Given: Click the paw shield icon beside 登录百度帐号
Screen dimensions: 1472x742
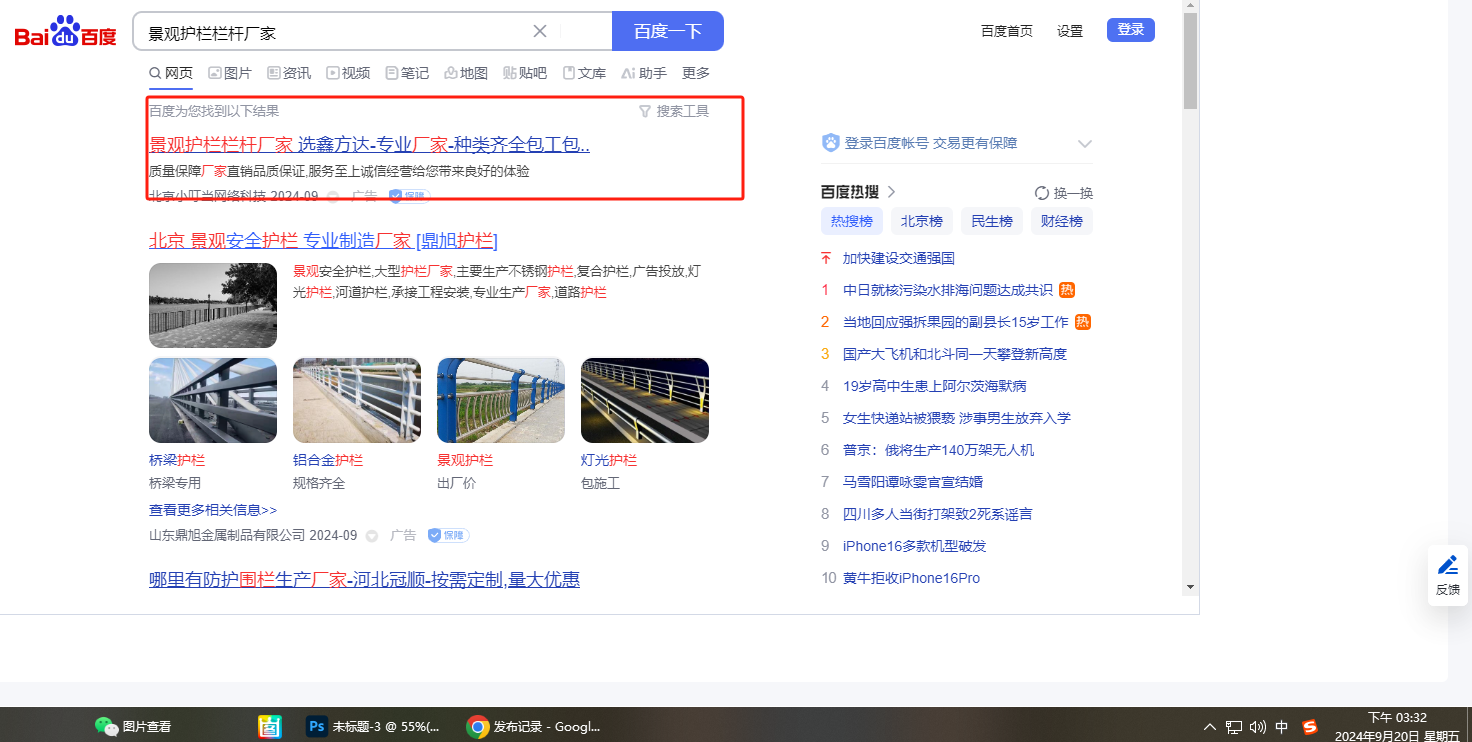Looking at the screenshot, I should coord(830,143).
